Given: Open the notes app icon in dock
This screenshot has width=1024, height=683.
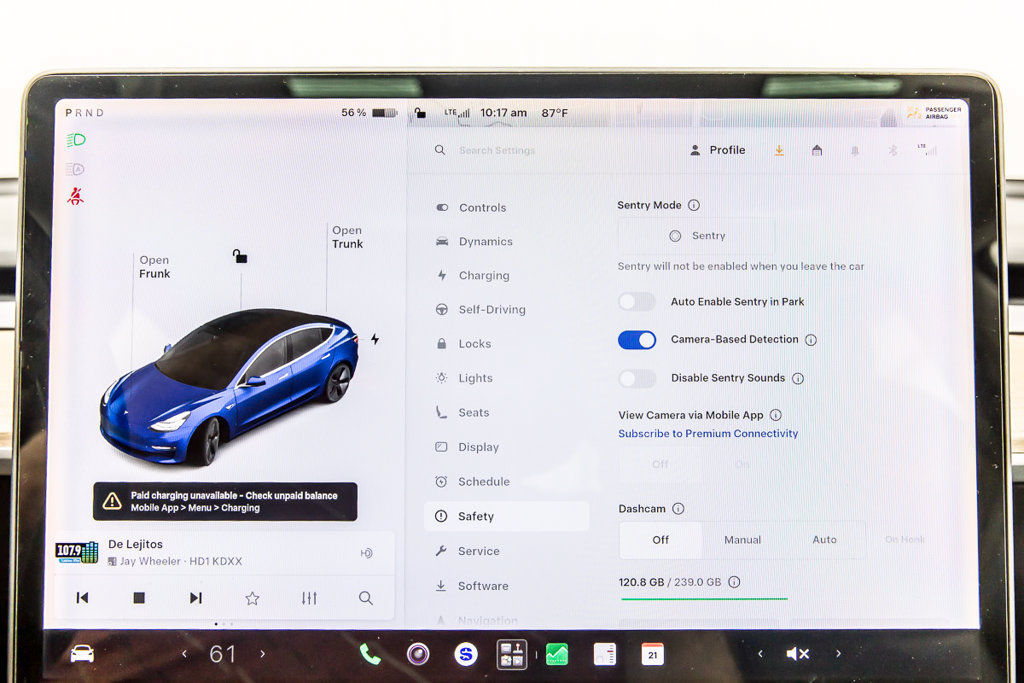Looking at the screenshot, I should pos(605,654).
